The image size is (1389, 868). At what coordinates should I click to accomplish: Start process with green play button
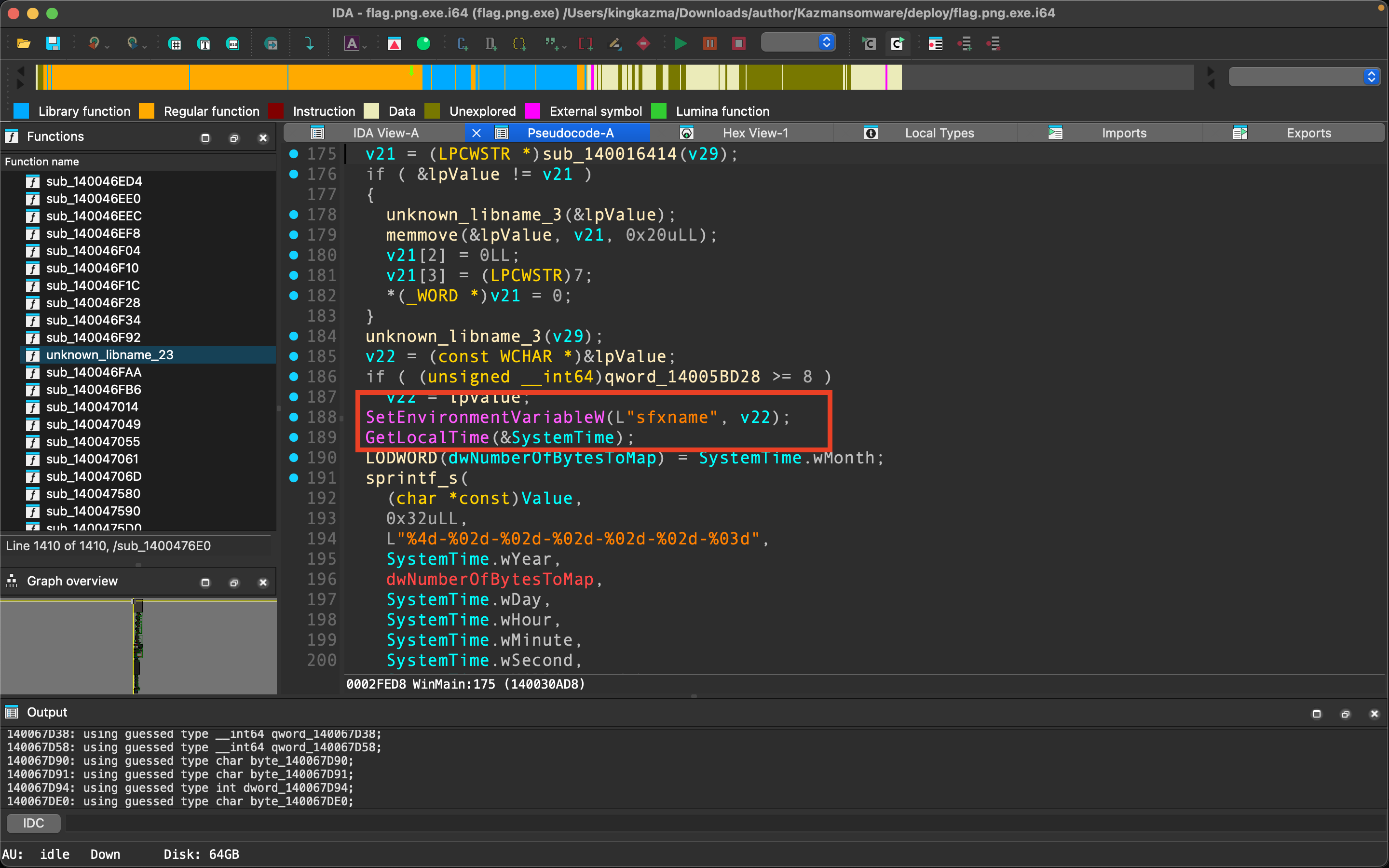click(680, 43)
